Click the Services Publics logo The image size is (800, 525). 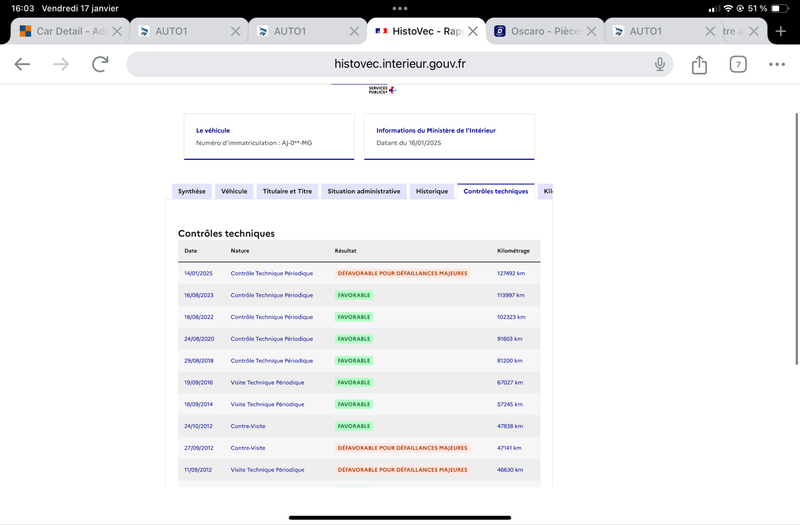(x=382, y=90)
